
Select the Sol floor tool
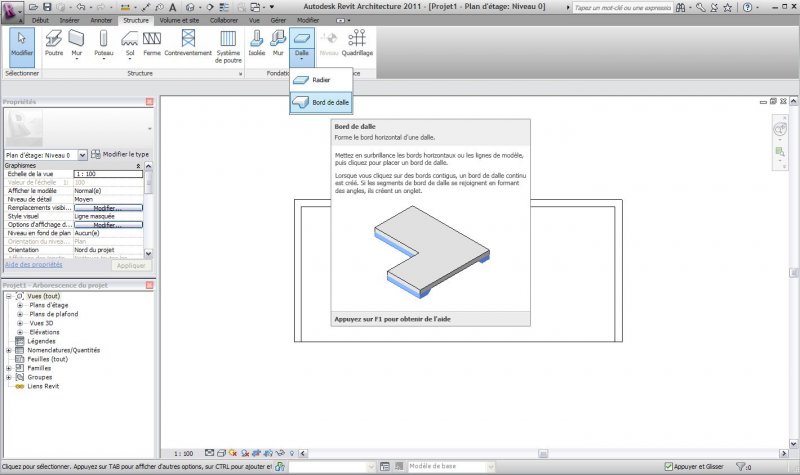pos(130,44)
